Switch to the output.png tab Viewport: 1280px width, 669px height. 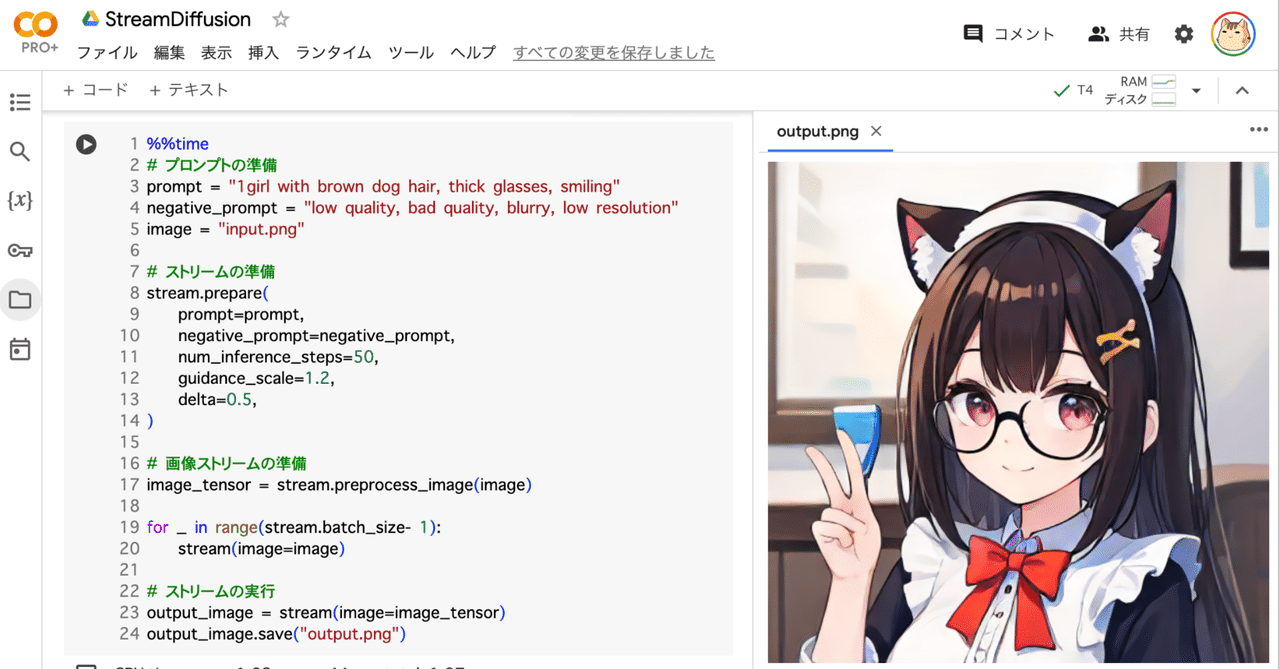[820, 131]
